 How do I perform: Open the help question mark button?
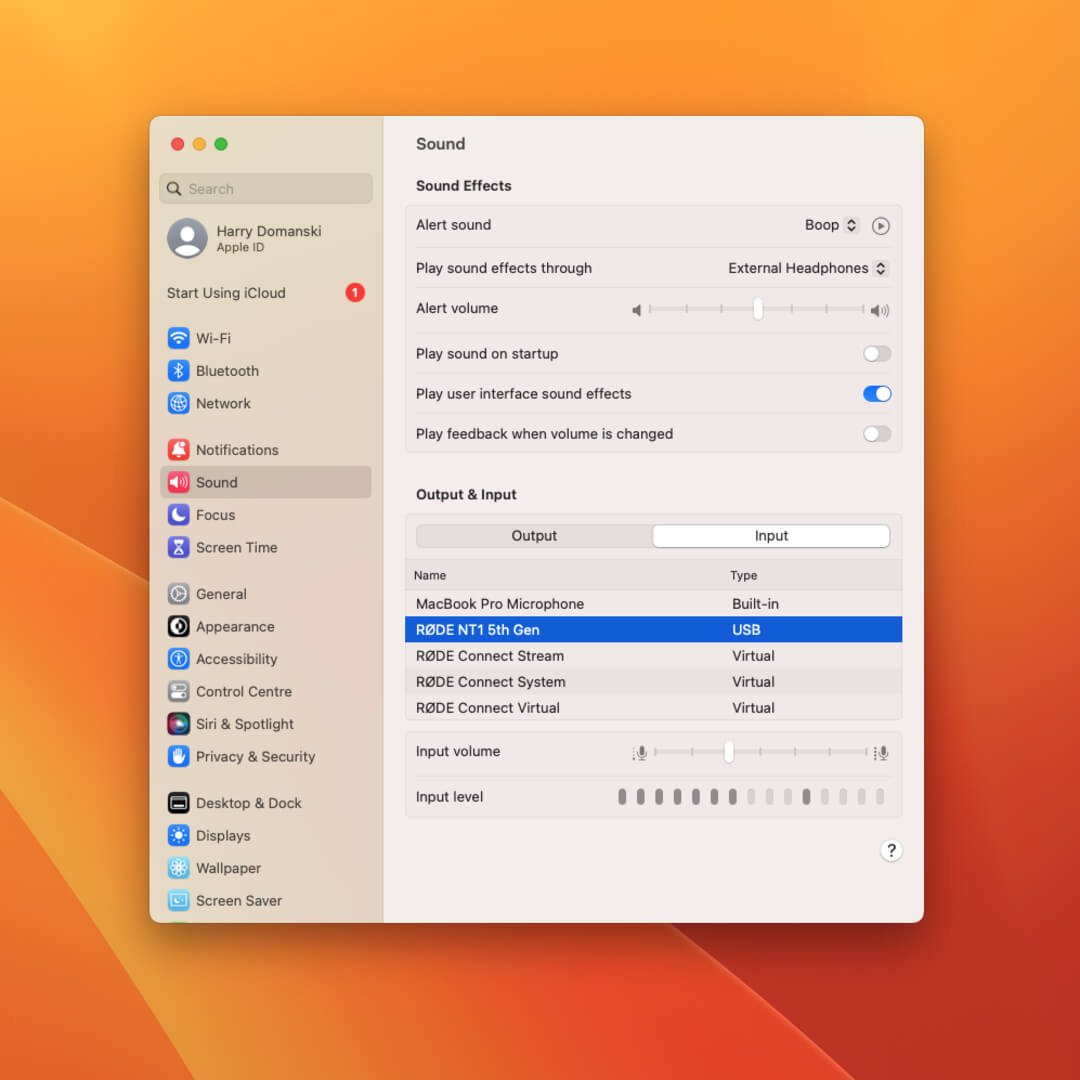tap(891, 850)
